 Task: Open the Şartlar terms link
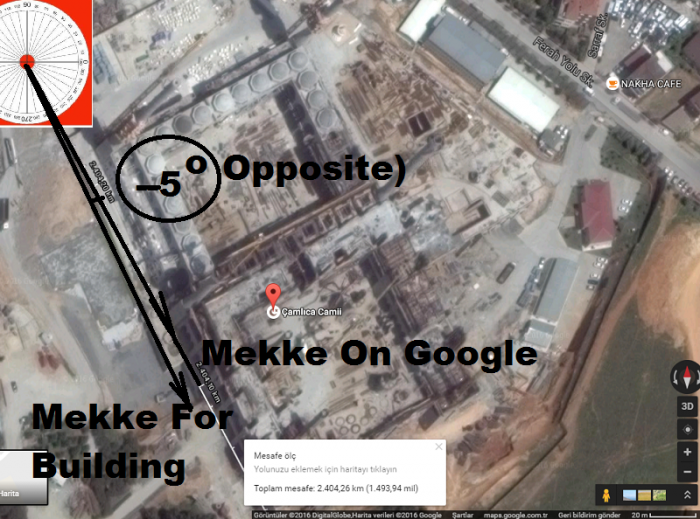point(462,515)
